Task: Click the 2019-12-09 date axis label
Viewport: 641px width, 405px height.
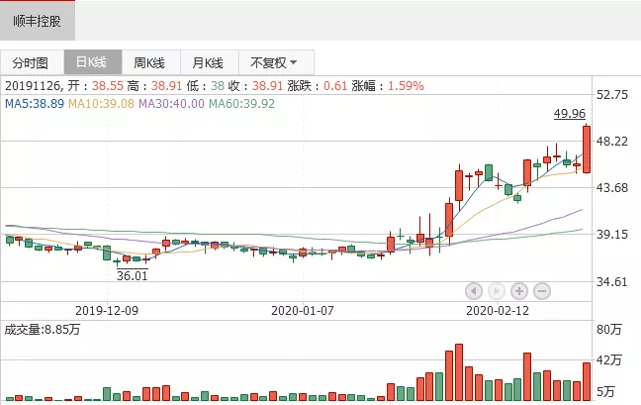Action: (107, 311)
